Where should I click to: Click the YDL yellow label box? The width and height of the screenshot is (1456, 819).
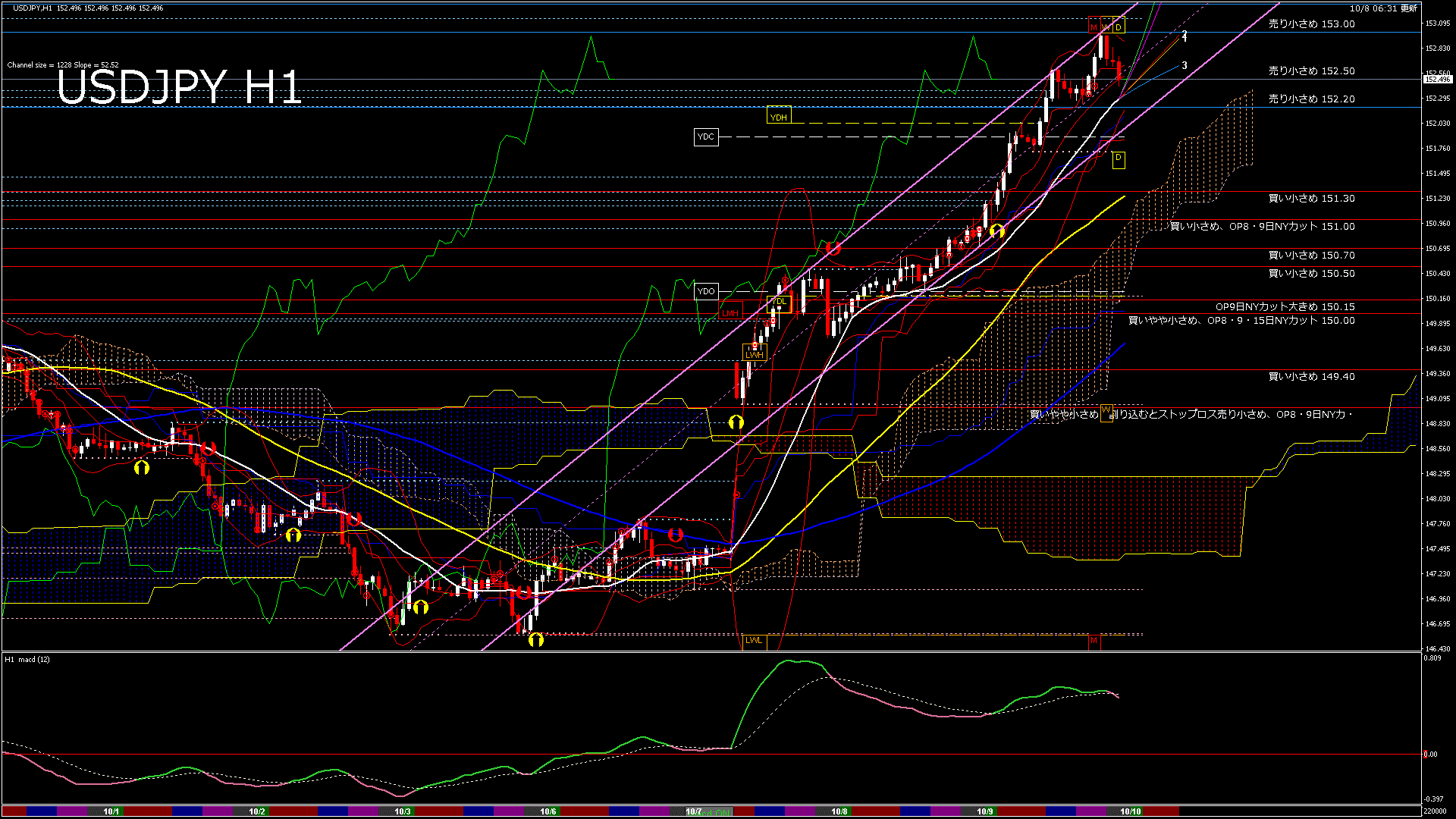coord(780,302)
